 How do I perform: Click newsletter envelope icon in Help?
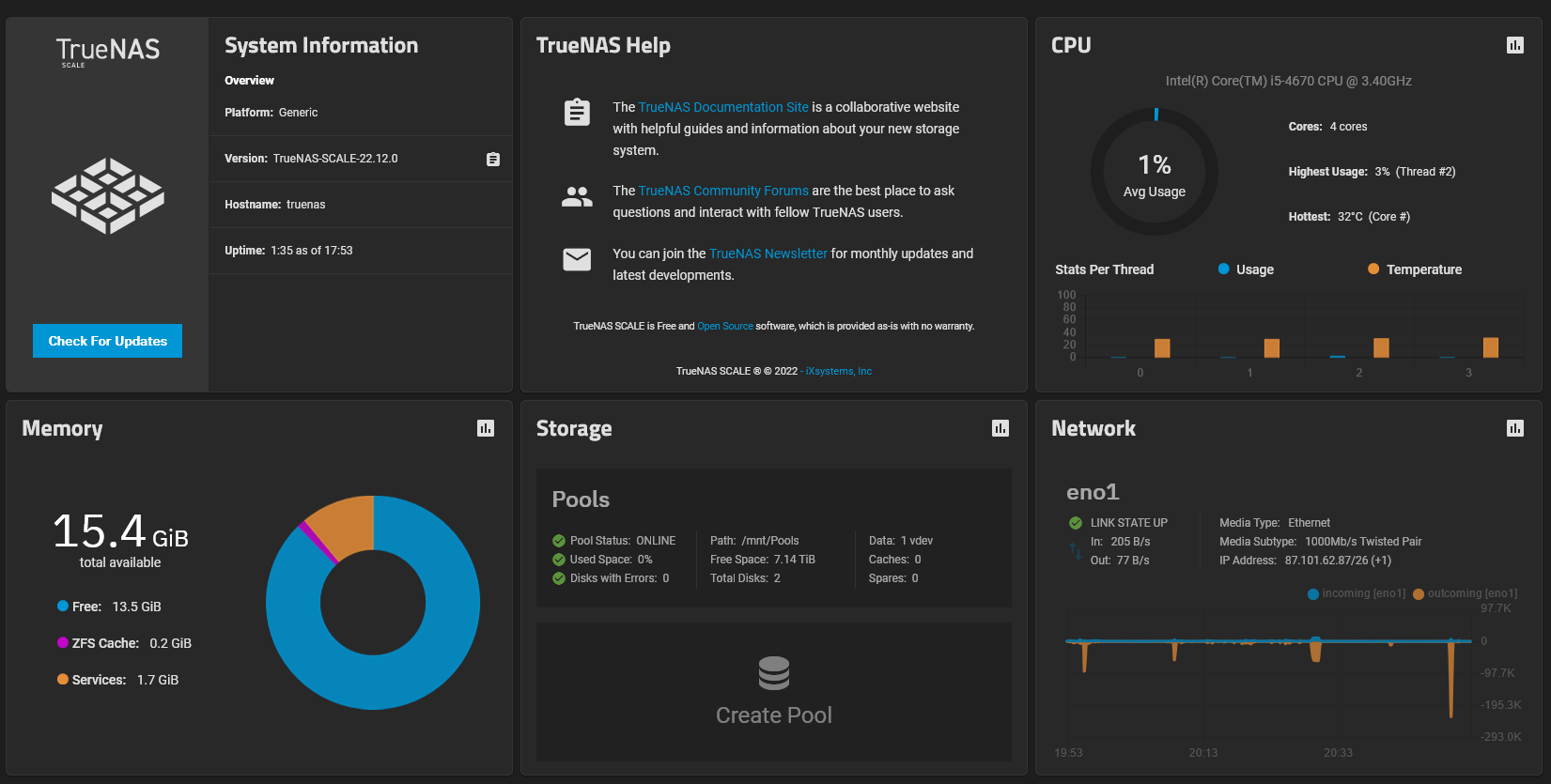coord(577,259)
